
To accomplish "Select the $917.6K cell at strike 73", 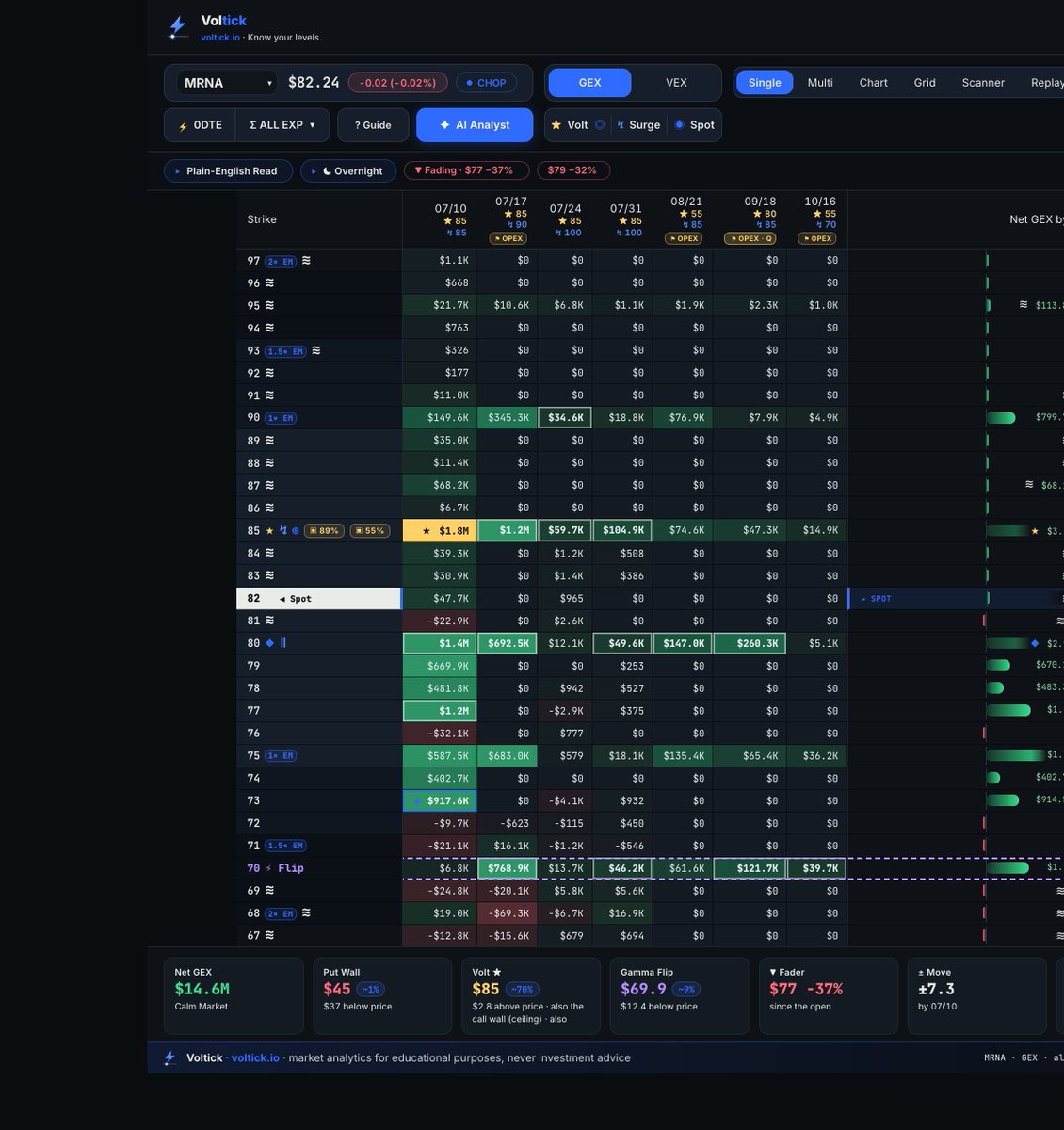I will click(440, 800).
